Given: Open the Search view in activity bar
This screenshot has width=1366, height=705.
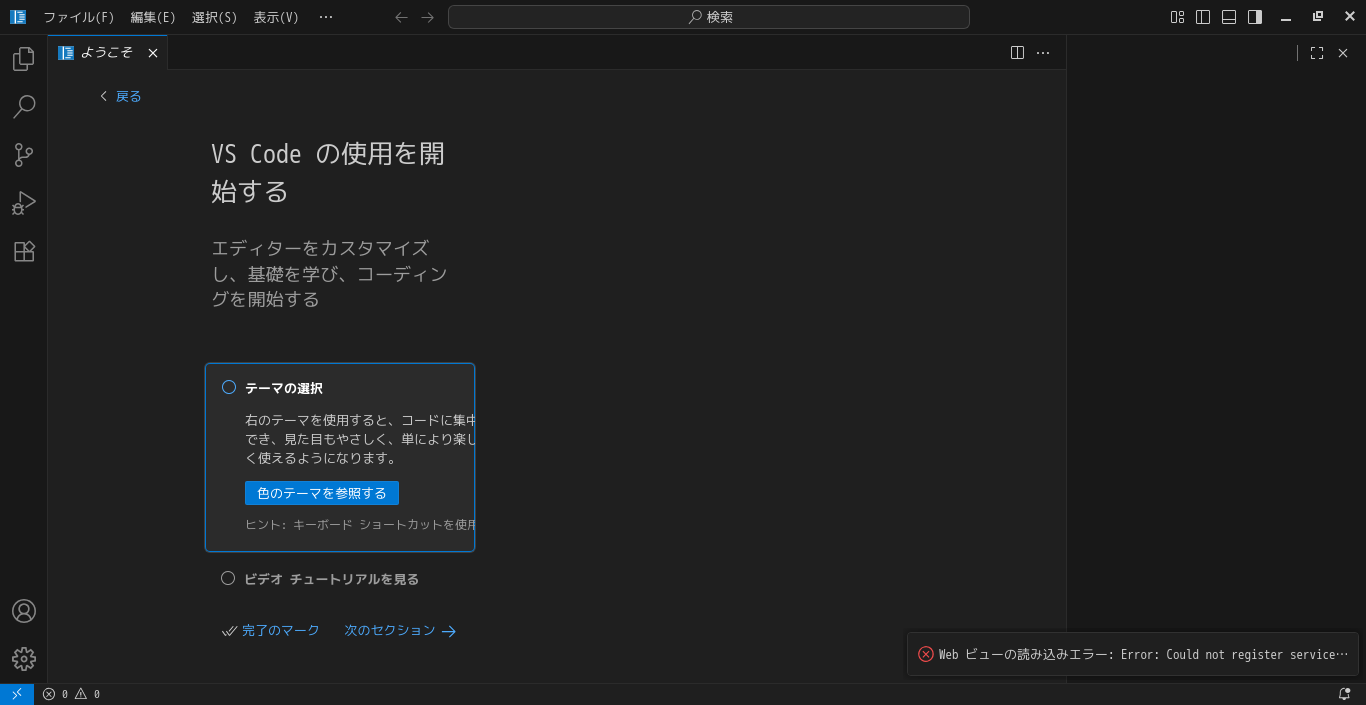Looking at the screenshot, I should (x=24, y=107).
